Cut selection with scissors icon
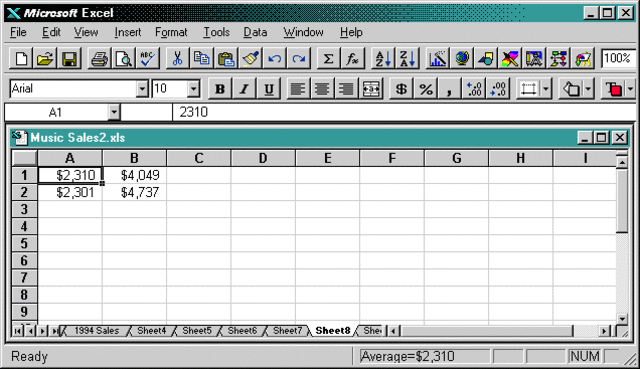The width and height of the screenshot is (640, 369). point(177,59)
